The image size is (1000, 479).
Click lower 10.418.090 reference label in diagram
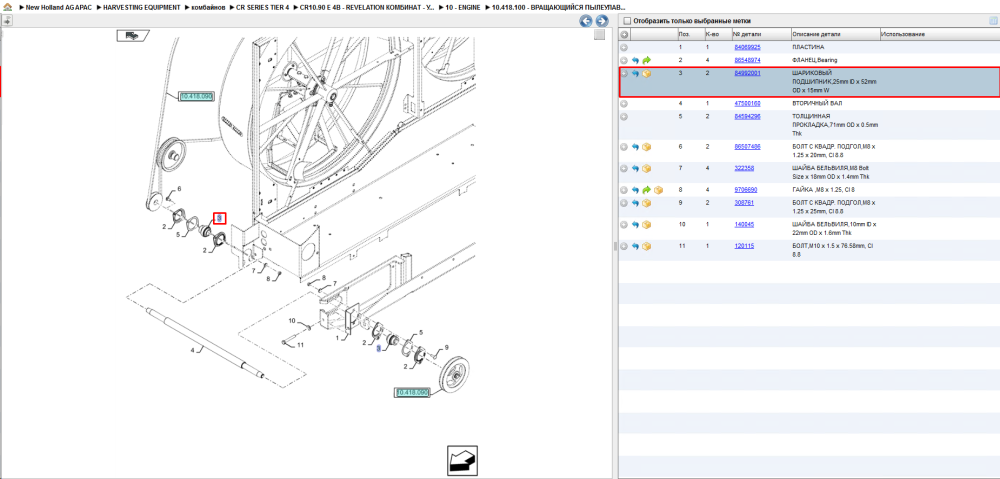coord(413,393)
